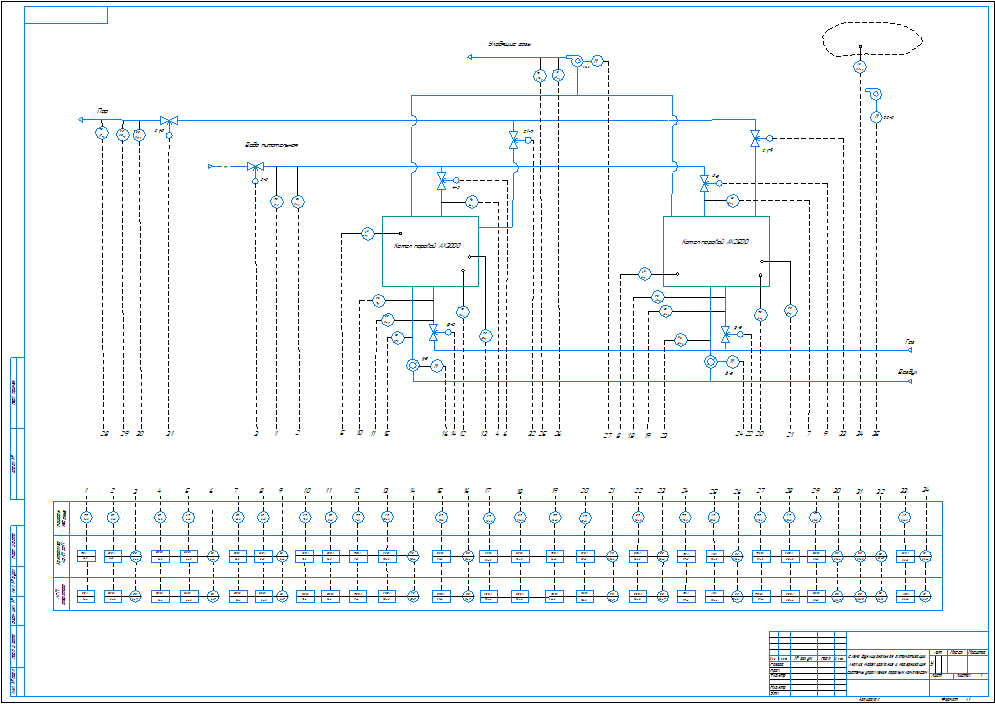The image size is (995, 704).
Task: Click the burner double-circle under left boiler
Action: click(412, 367)
